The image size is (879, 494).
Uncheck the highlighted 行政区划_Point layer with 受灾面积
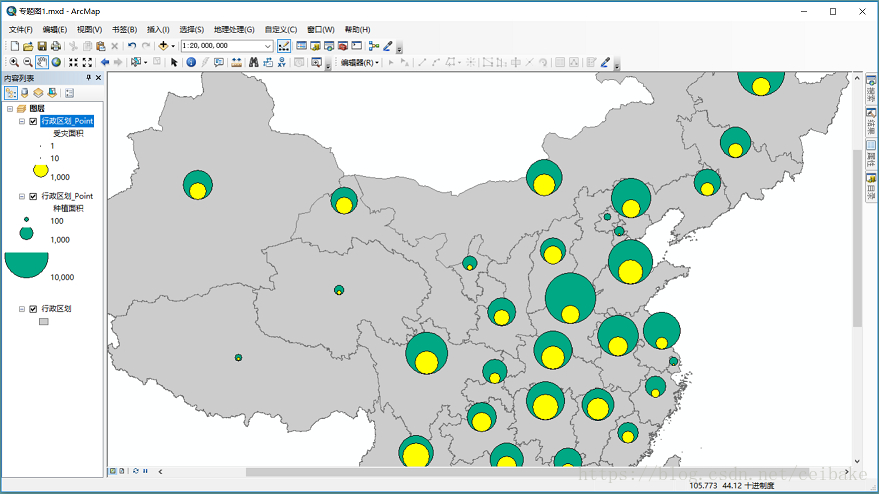pyautogui.click(x=33, y=121)
